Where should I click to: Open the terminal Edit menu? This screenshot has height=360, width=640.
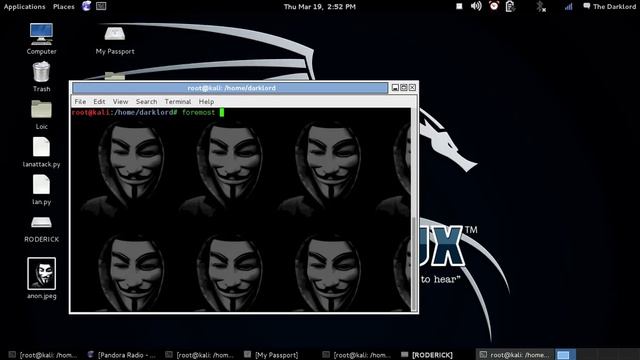point(99,102)
